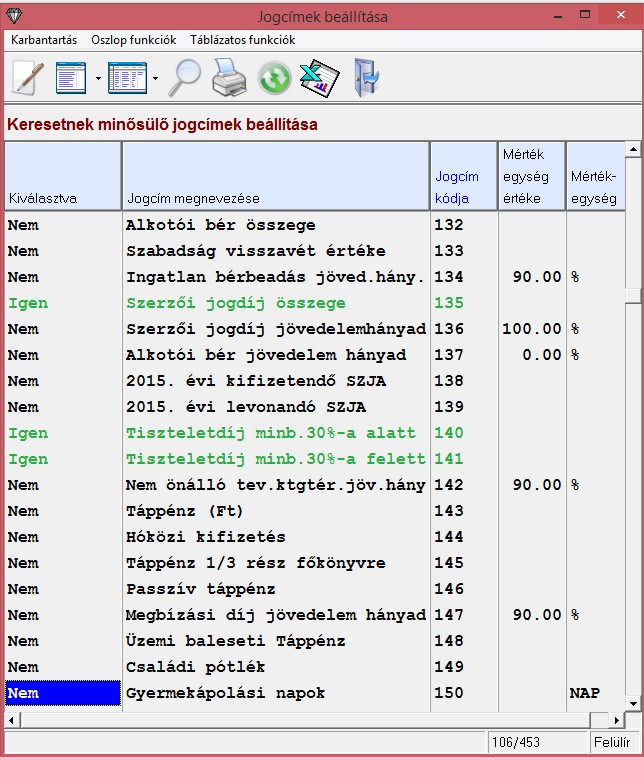Viewport: 644px width, 757px height.
Task: Open search with the magnifying glass icon
Action: coord(184,77)
